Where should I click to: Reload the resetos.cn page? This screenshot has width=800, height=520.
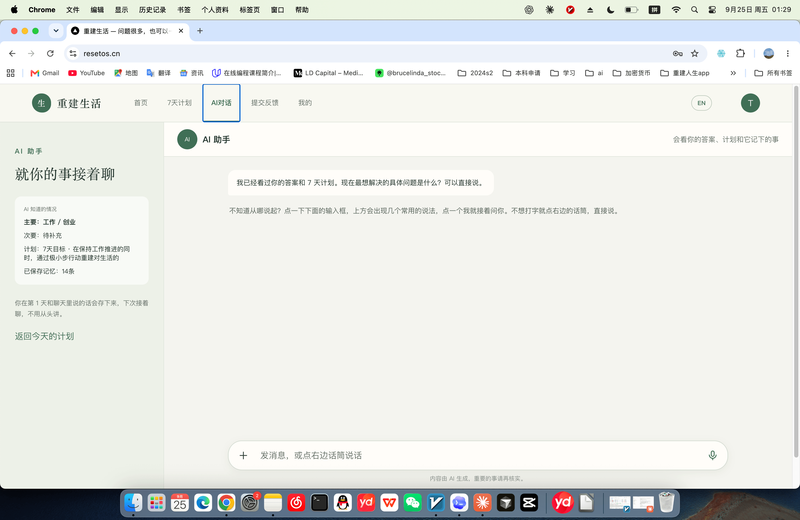(50, 53)
